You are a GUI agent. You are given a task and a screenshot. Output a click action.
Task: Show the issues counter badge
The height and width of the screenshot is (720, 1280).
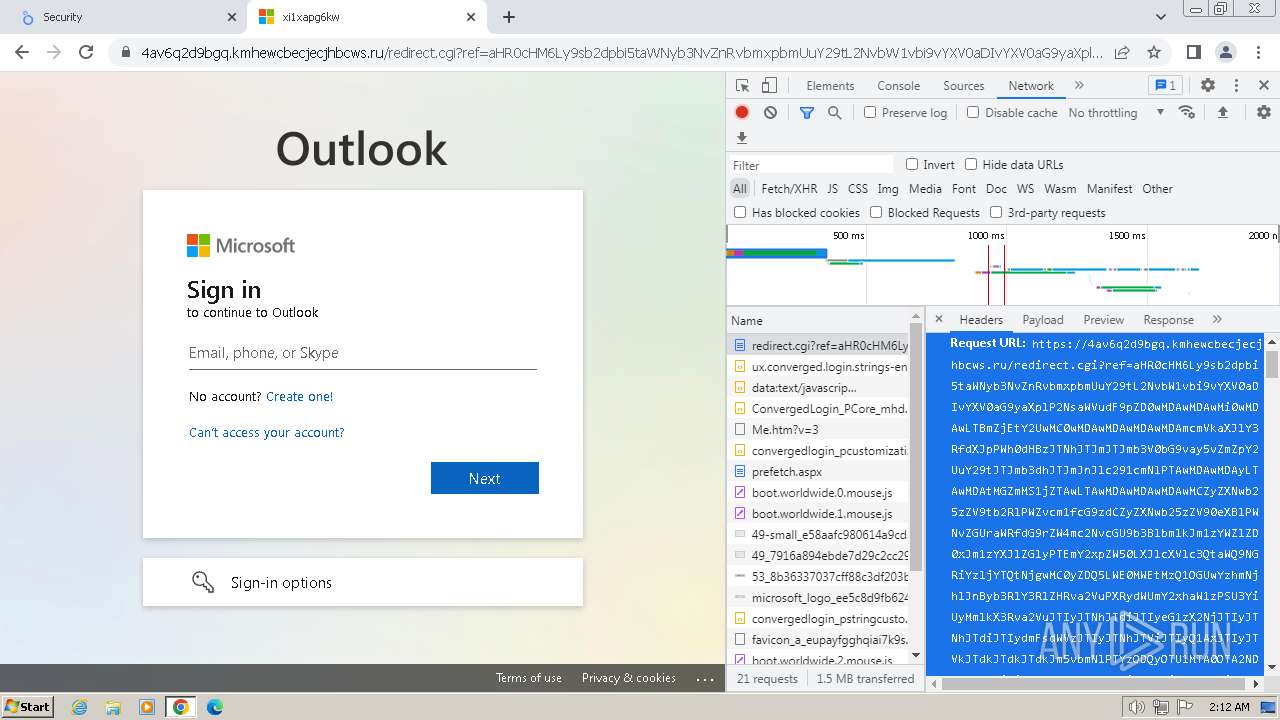coord(1165,86)
